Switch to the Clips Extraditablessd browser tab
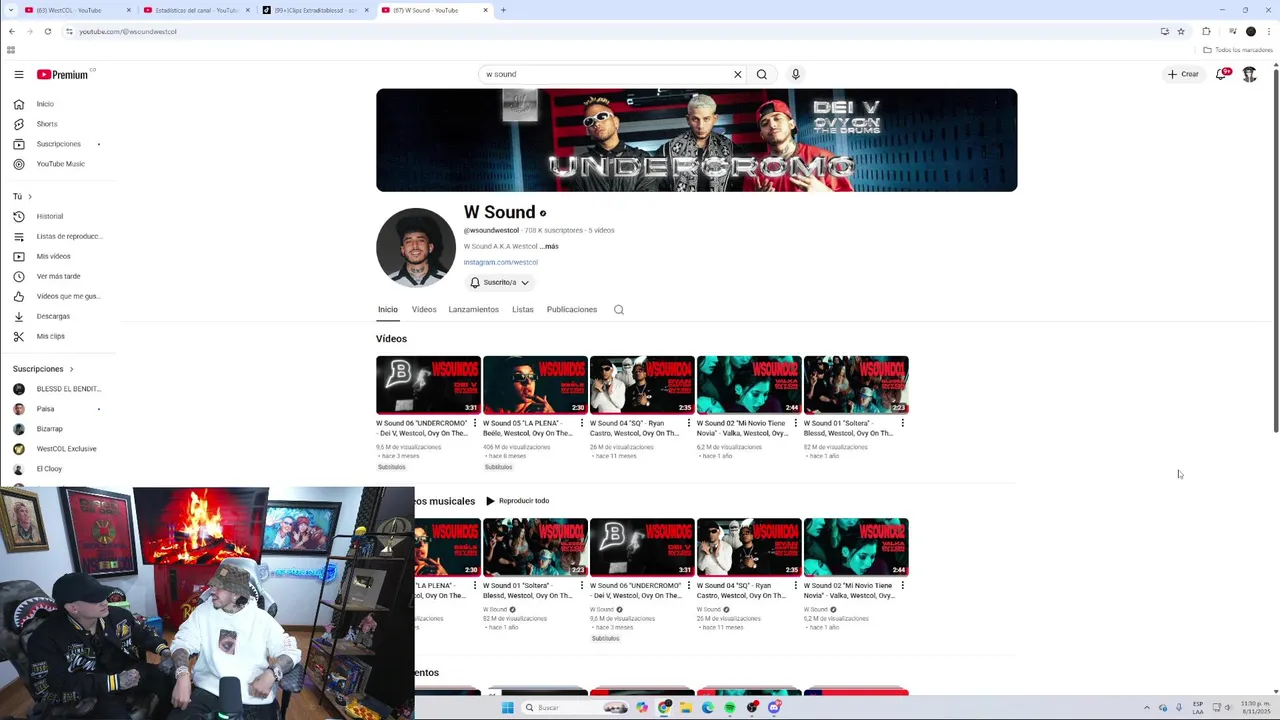This screenshot has width=1280, height=720. click(315, 10)
